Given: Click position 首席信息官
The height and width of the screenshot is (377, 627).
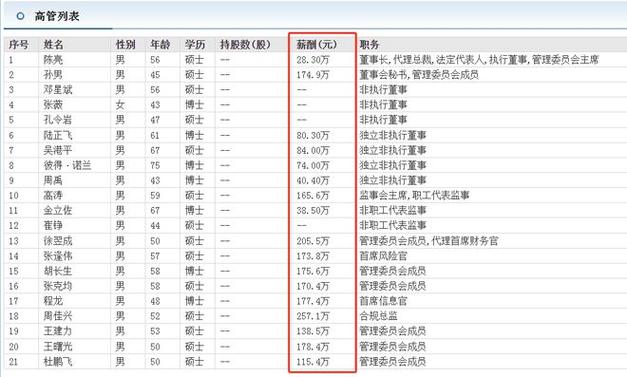Looking at the screenshot, I should point(383,301).
